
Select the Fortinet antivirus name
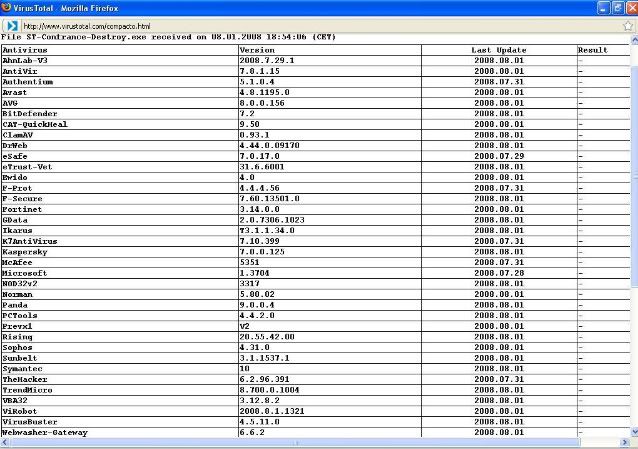tap(22, 209)
